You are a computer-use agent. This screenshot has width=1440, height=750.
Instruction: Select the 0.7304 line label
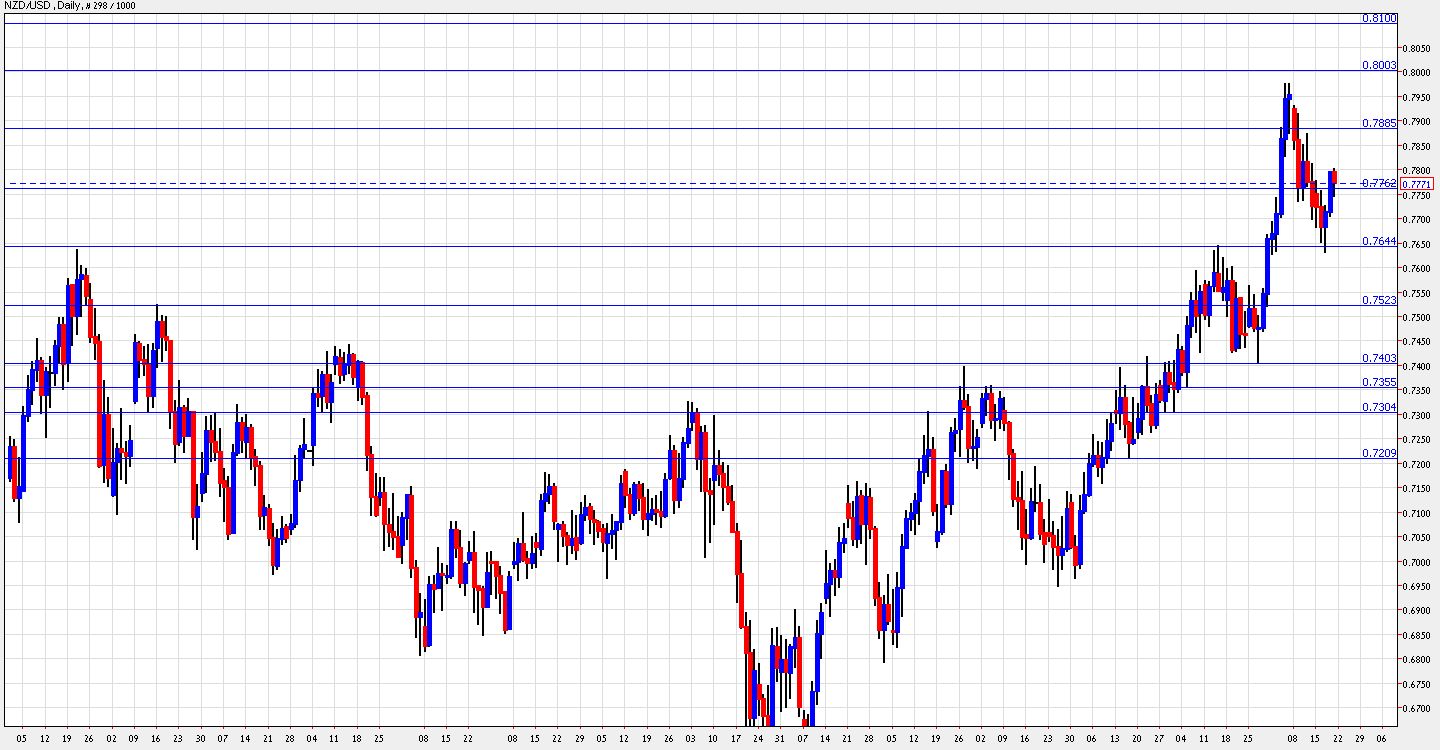1379,407
